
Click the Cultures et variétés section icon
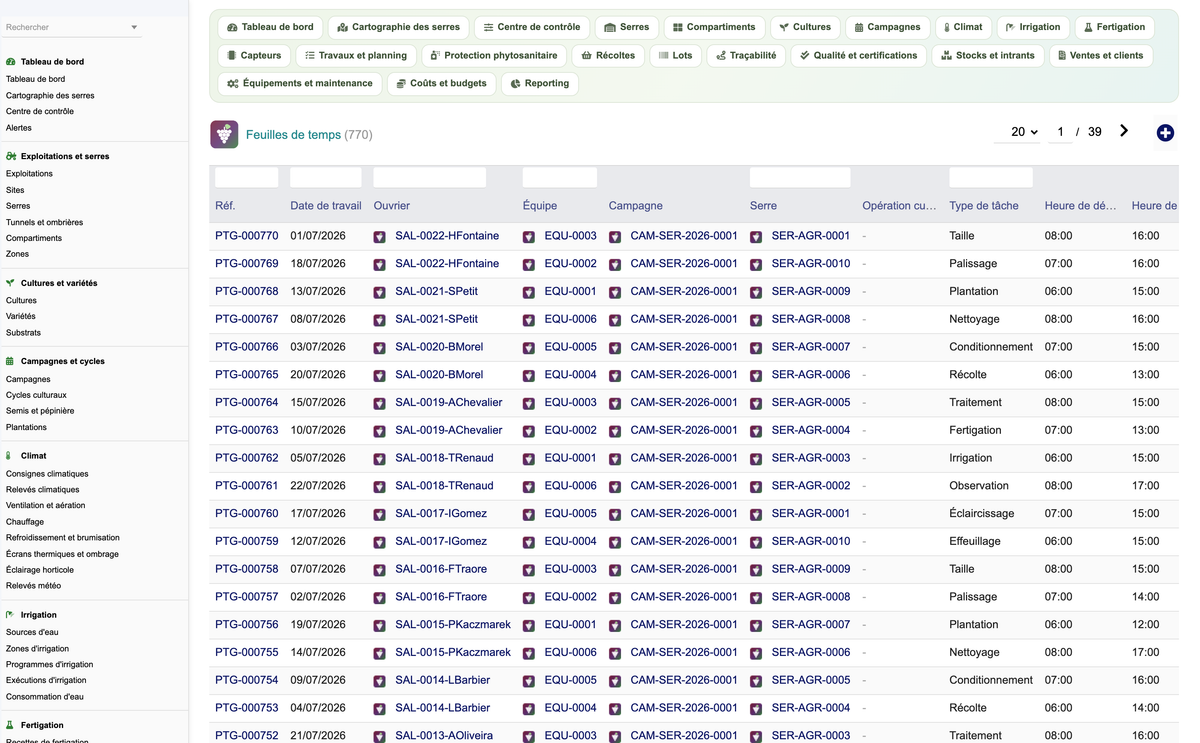point(11,283)
